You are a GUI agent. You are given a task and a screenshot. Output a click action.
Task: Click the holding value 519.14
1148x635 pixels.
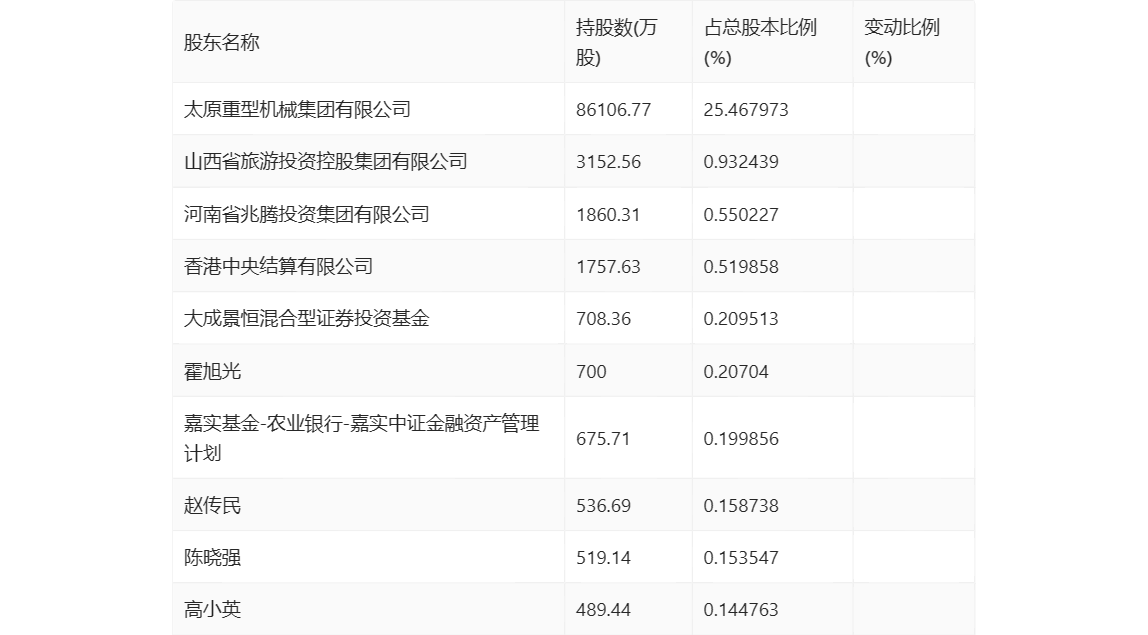point(603,557)
